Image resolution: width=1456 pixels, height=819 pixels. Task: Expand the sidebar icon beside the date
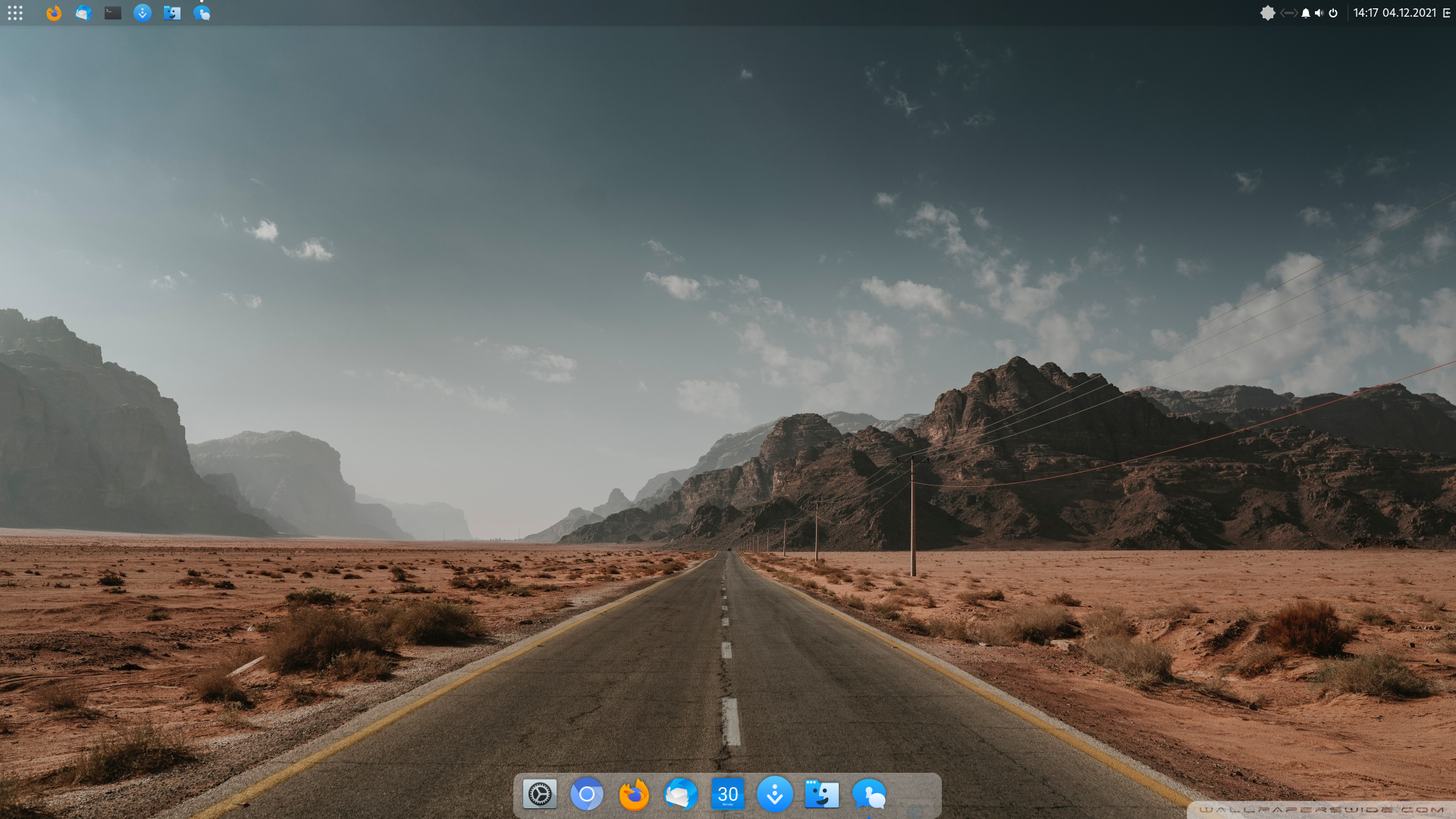[1447, 13]
